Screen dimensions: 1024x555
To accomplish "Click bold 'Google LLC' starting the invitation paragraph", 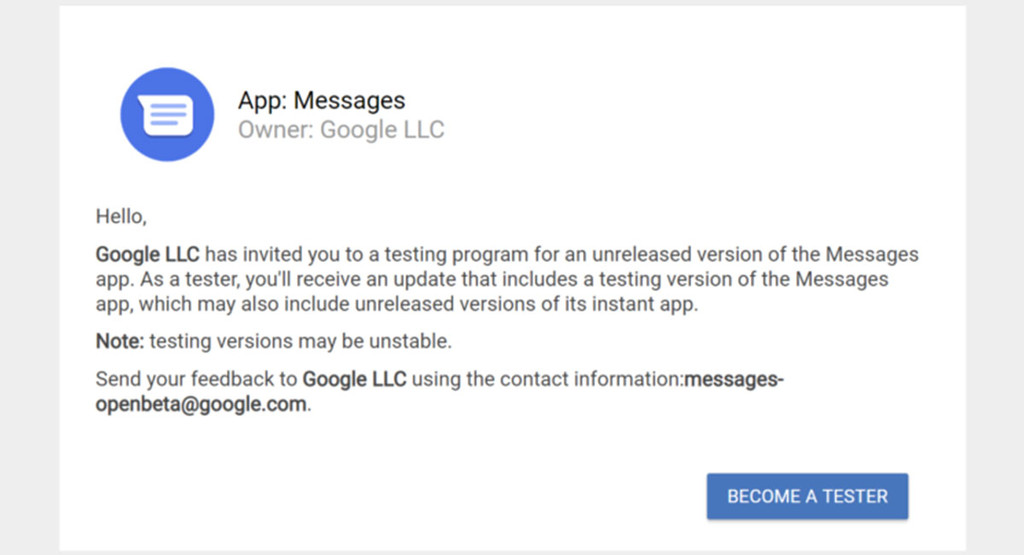I will pos(148,254).
